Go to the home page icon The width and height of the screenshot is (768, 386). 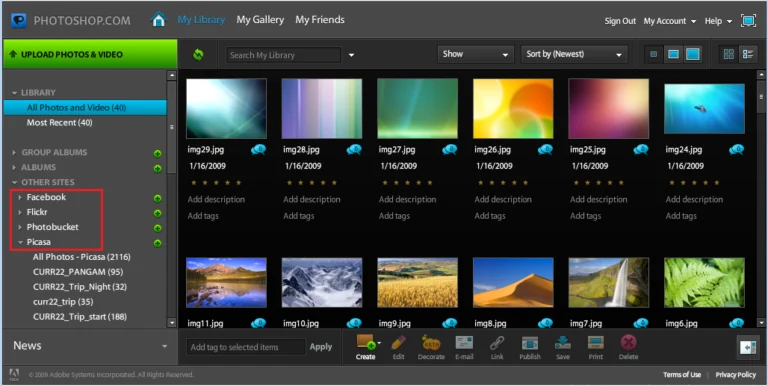(159, 20)
